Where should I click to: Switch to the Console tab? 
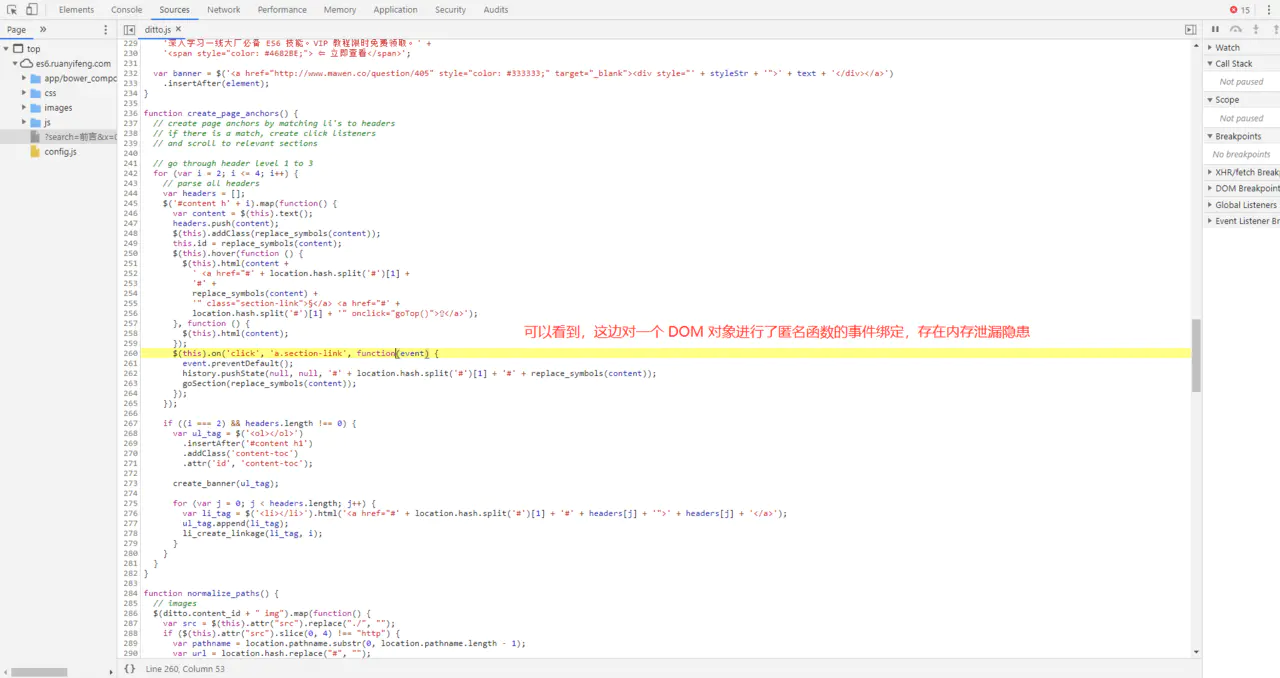pyautogui.click(x=126, y=10)
